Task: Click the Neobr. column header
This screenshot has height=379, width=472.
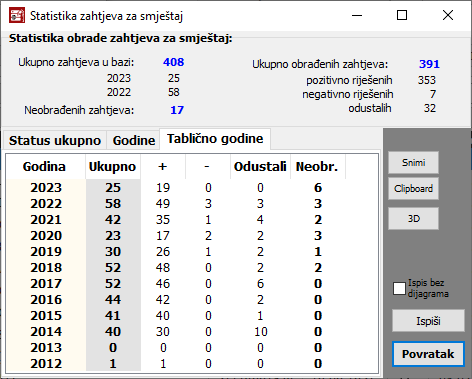Action: (x=318, y=167)
